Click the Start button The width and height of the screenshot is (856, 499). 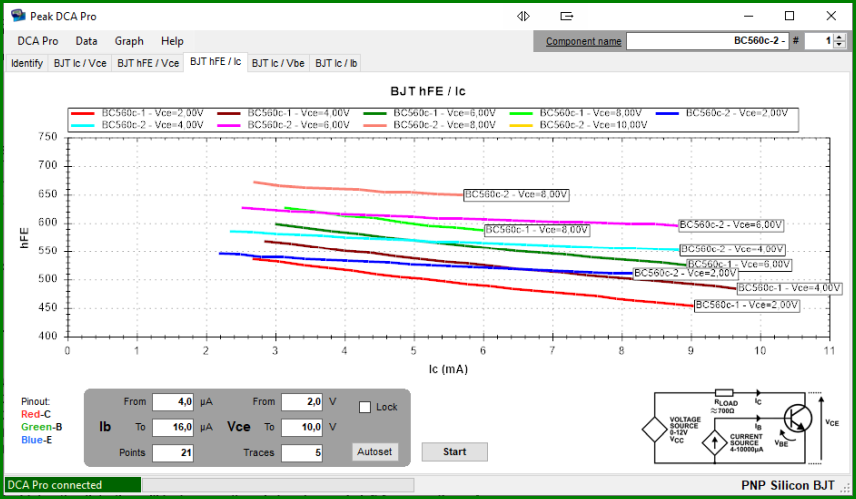pyautogui.click(x=454, y=452)
